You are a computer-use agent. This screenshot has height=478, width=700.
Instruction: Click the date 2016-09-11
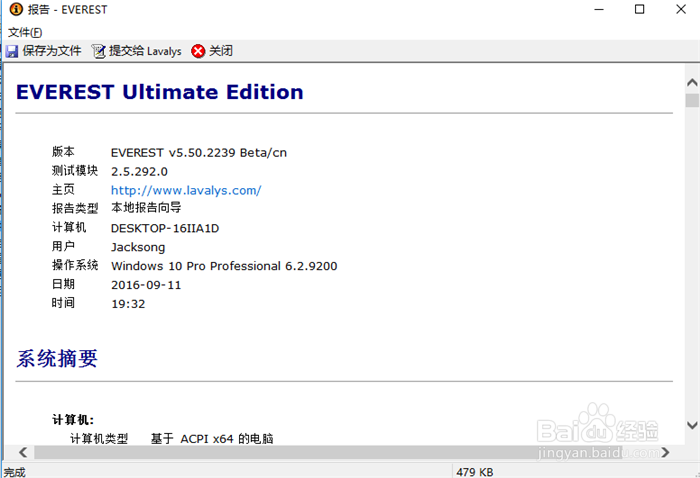(x=146, y=285)
